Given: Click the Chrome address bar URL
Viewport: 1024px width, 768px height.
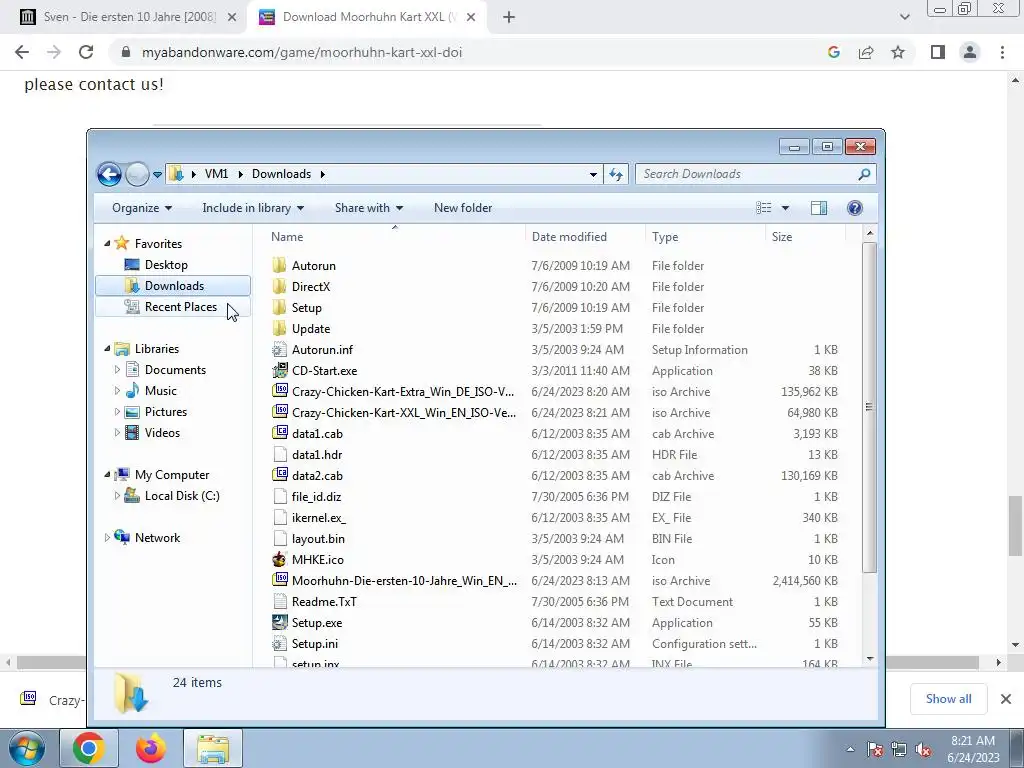Looking at the screenshot, I should pyautogui.click(x=302, y=52).
